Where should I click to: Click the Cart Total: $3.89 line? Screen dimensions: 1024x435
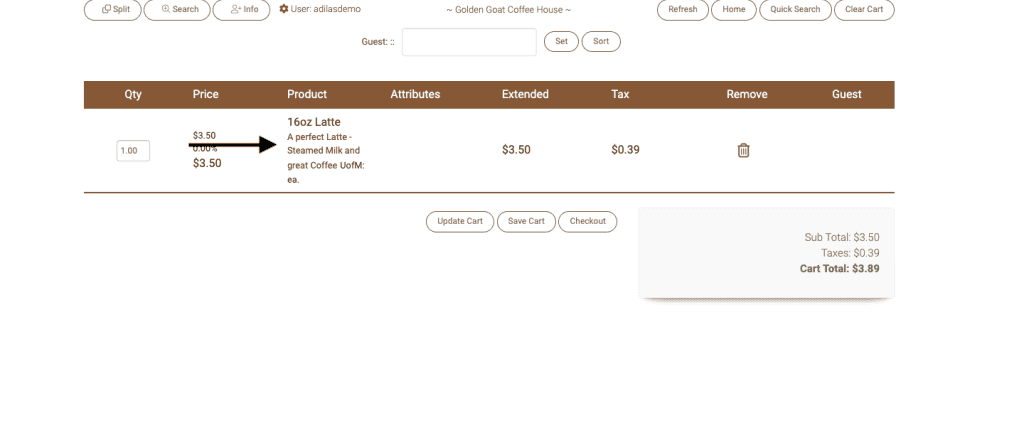(839, 268)
